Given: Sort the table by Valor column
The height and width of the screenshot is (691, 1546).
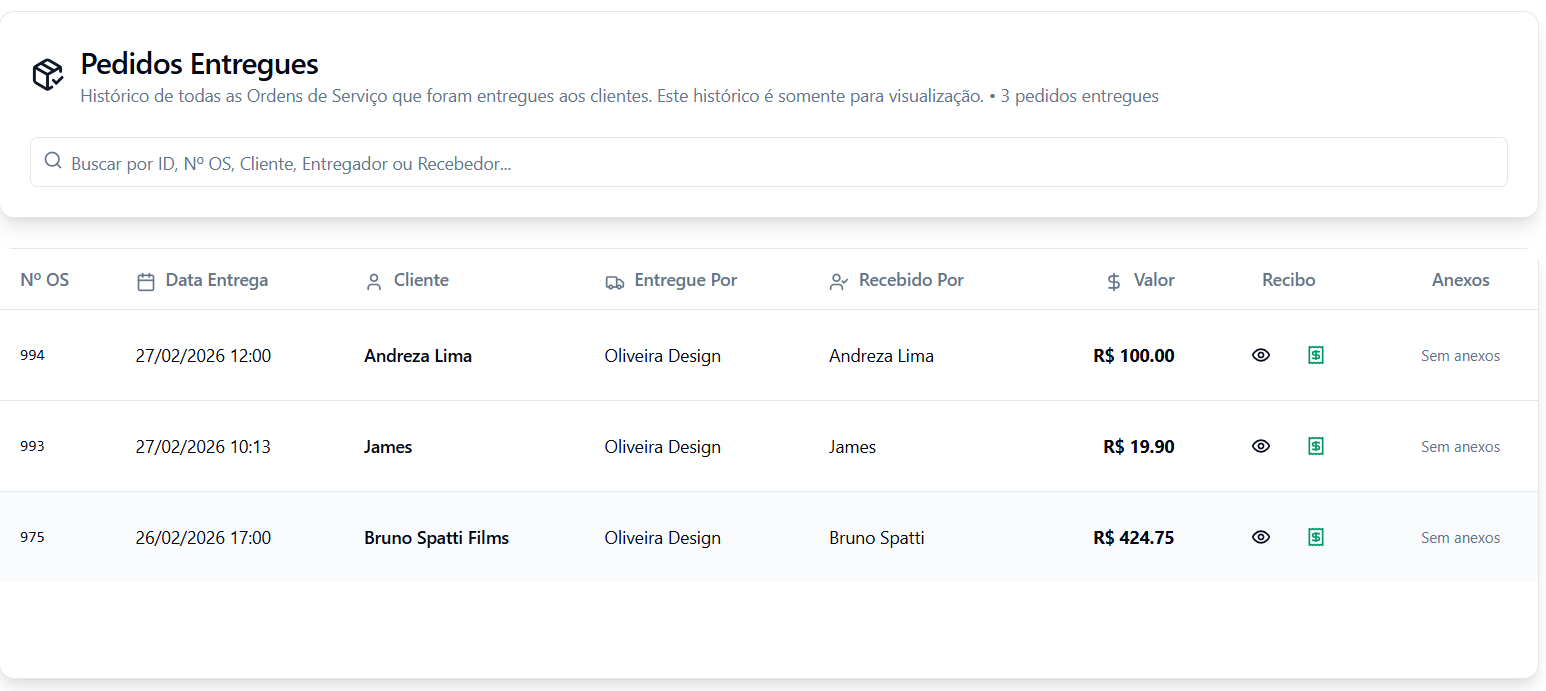Looking at the screenshot, I should 1150,280.
